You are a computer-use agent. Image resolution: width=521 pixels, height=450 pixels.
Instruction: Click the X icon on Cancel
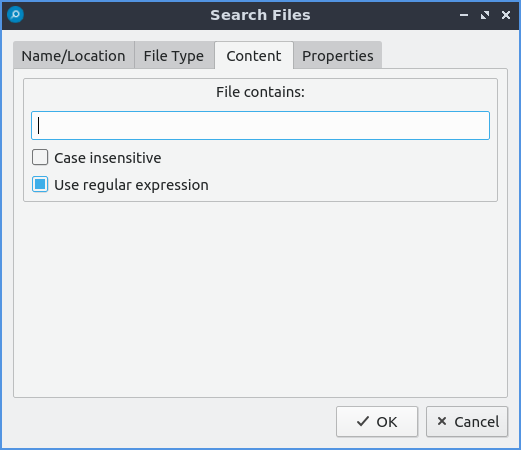click(x=442, y=421)
